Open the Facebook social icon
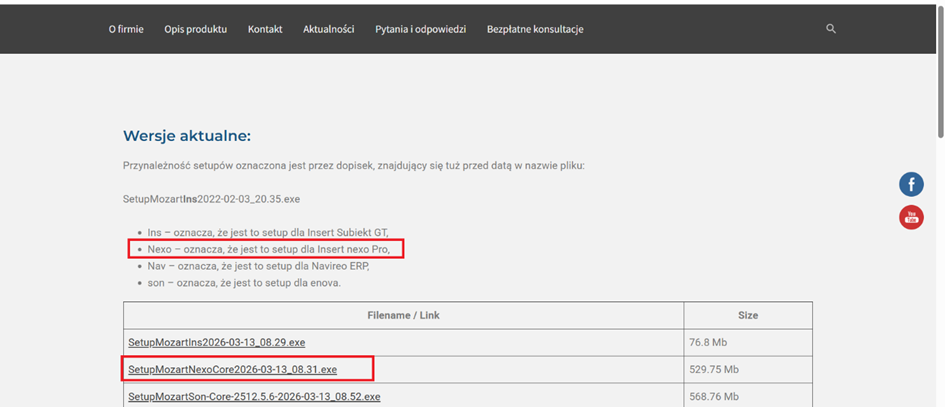 911,184
